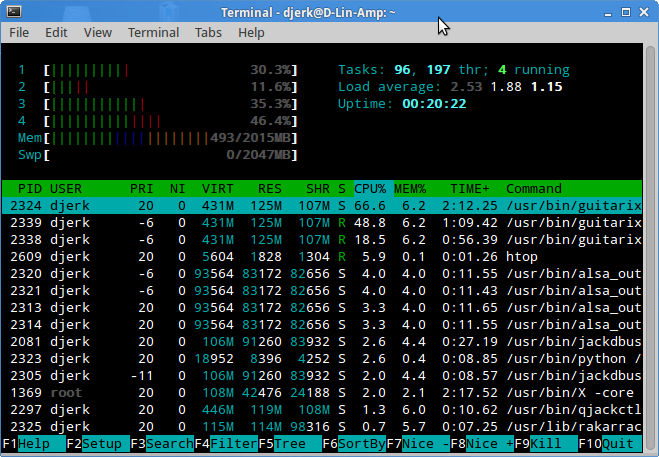Viewport: 659px width, 457px height.
Task: Sort by the CPU% column header
Action: click(x=370, y=188)
